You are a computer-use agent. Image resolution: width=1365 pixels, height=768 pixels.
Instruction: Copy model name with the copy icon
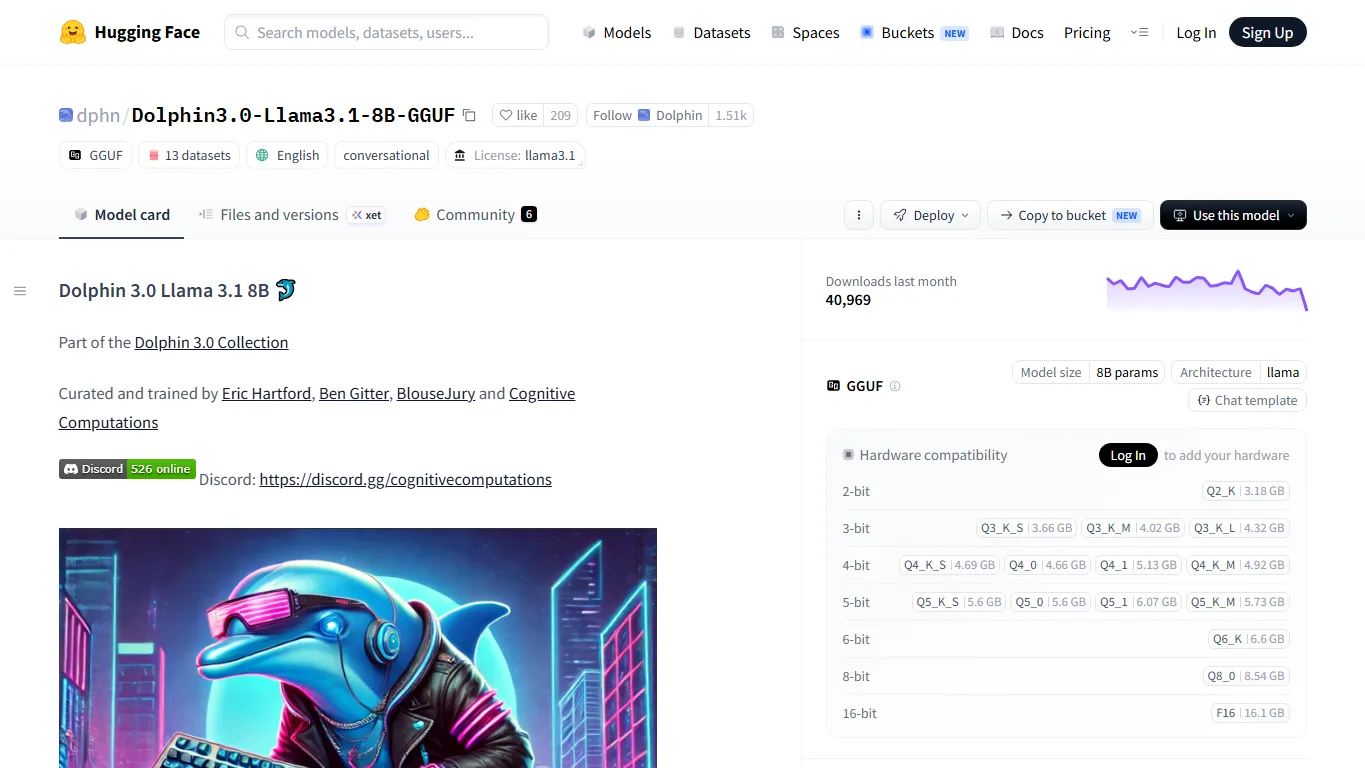469,115
